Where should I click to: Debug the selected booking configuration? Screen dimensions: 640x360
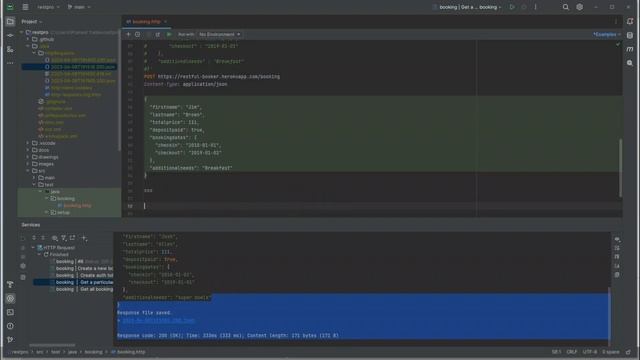coord(524,7)
